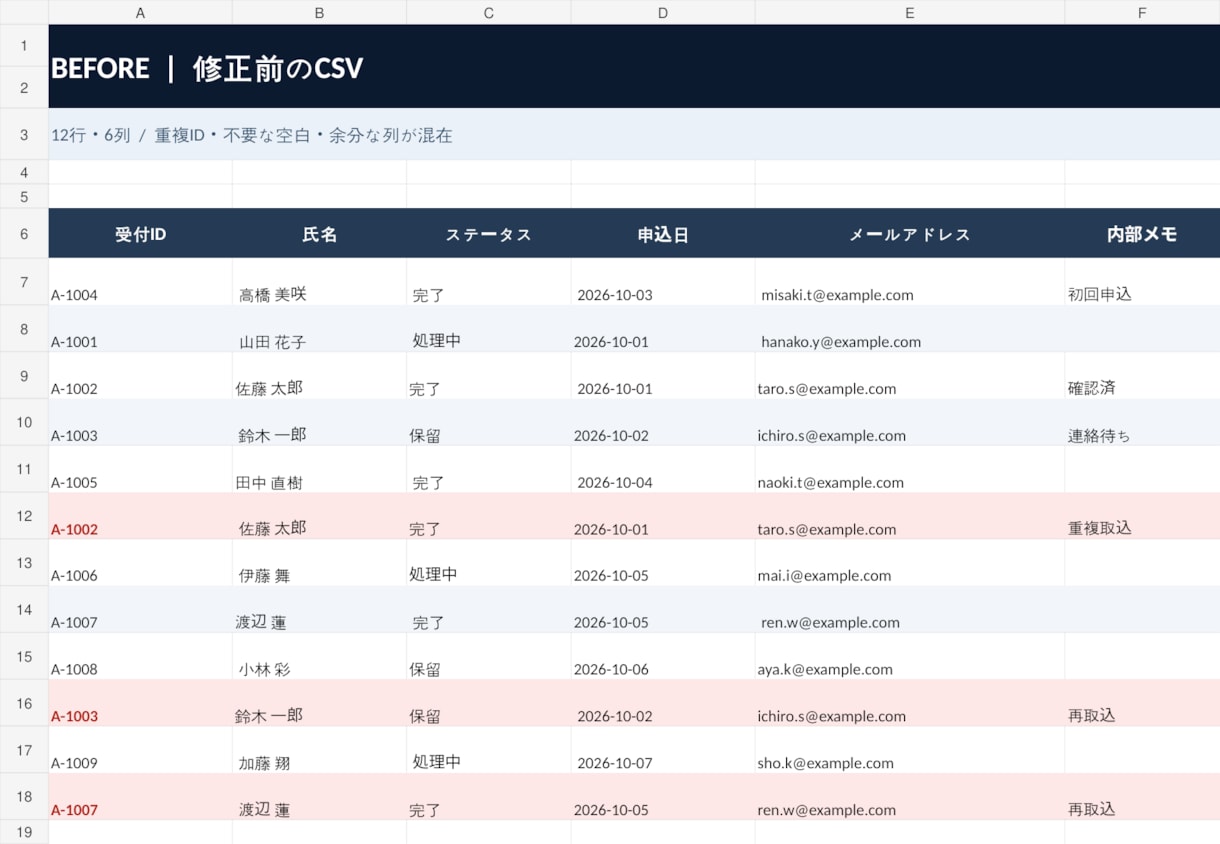
Task: Select cell with ID A-1005
Action: (140, 469)
